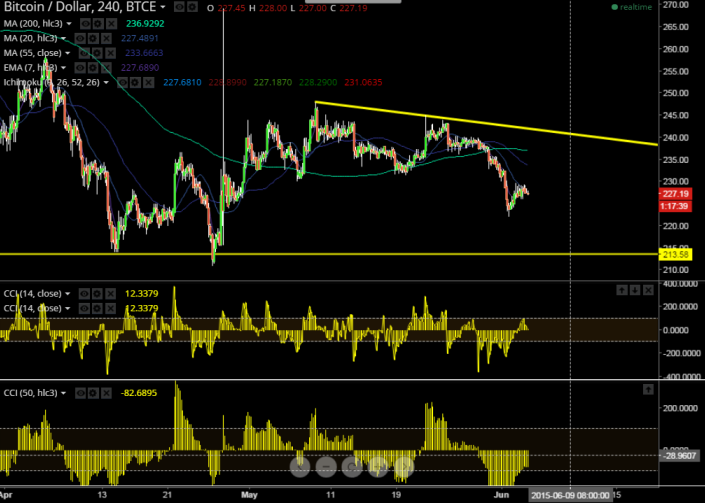Toggle the CCI (50, hlc3) visibility eye
Screen dimensions: 705x503
(x=80, y=393)
